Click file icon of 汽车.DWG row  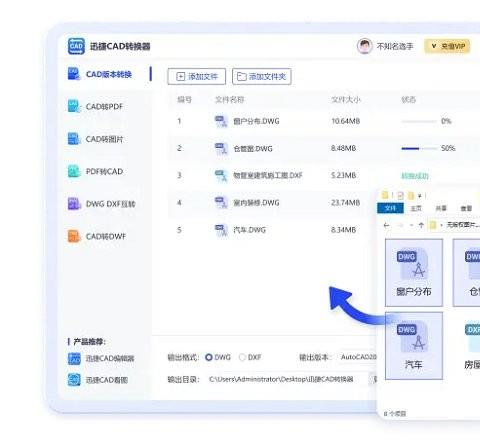pyautogui.click(x=221, y=230)
